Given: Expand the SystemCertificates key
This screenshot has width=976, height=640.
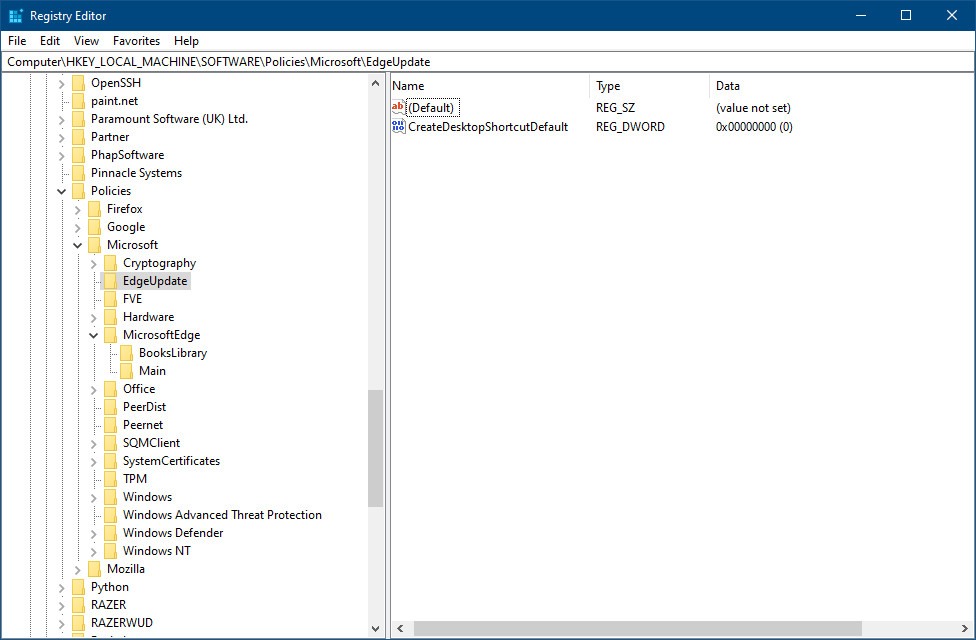Looking at the screenshot, I should coord(94,462).
